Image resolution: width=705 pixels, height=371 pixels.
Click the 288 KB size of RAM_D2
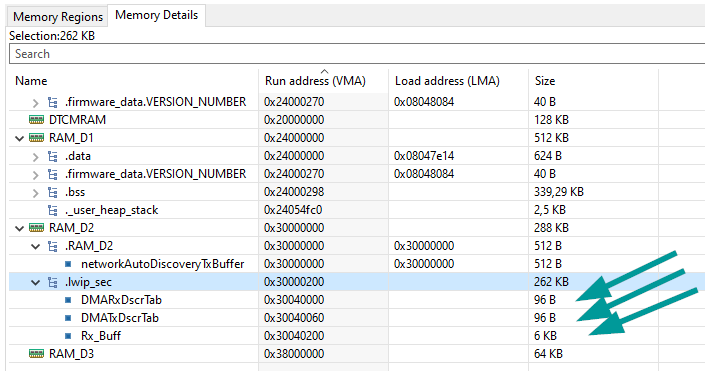pos(551,228)
